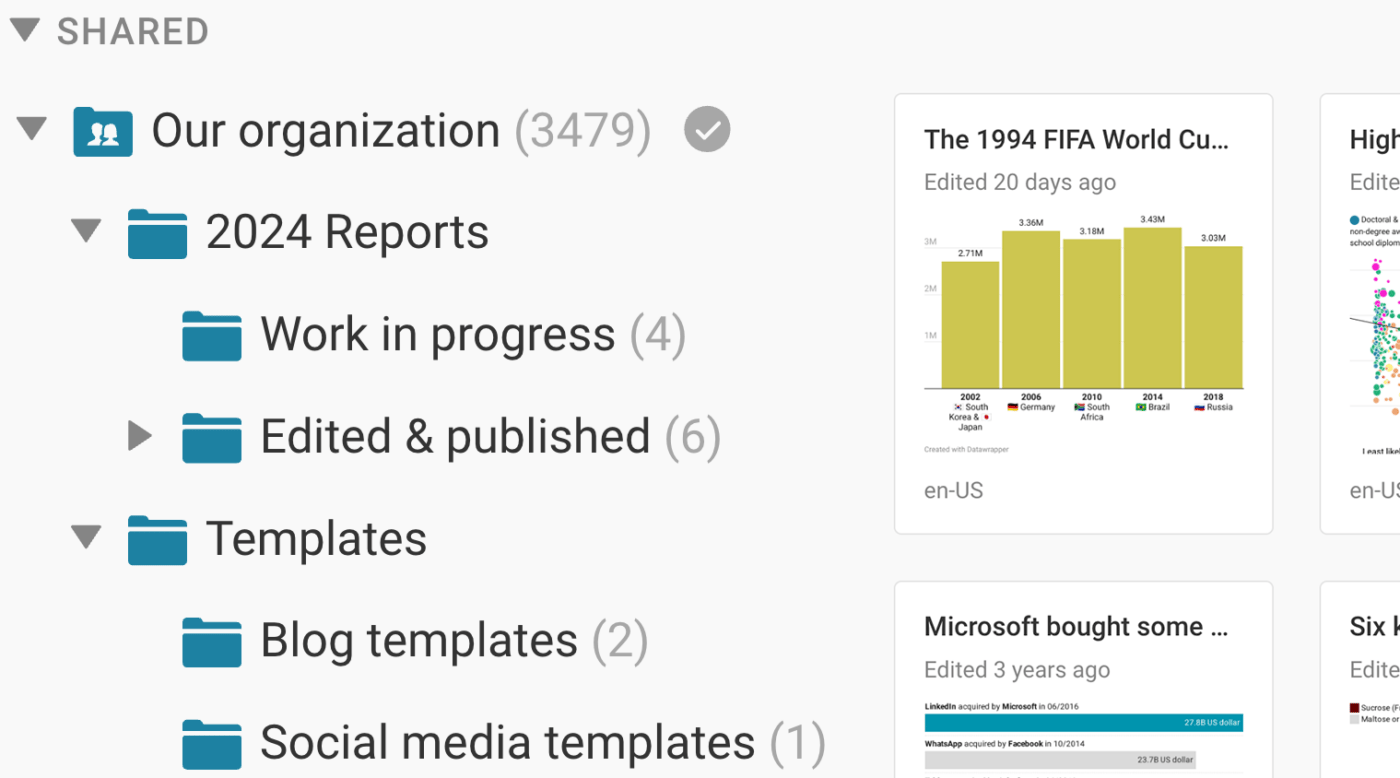Collapse the 2024 Reports folder
The height and width of the screenshot is (778, 1400).
coord(86,231)
